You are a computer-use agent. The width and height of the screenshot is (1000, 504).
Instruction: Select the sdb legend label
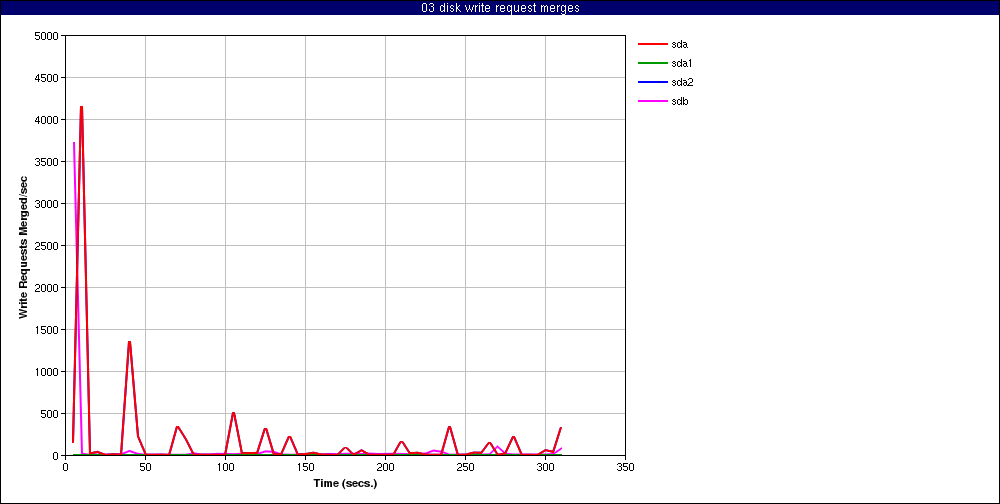click(x=679, y=101)
